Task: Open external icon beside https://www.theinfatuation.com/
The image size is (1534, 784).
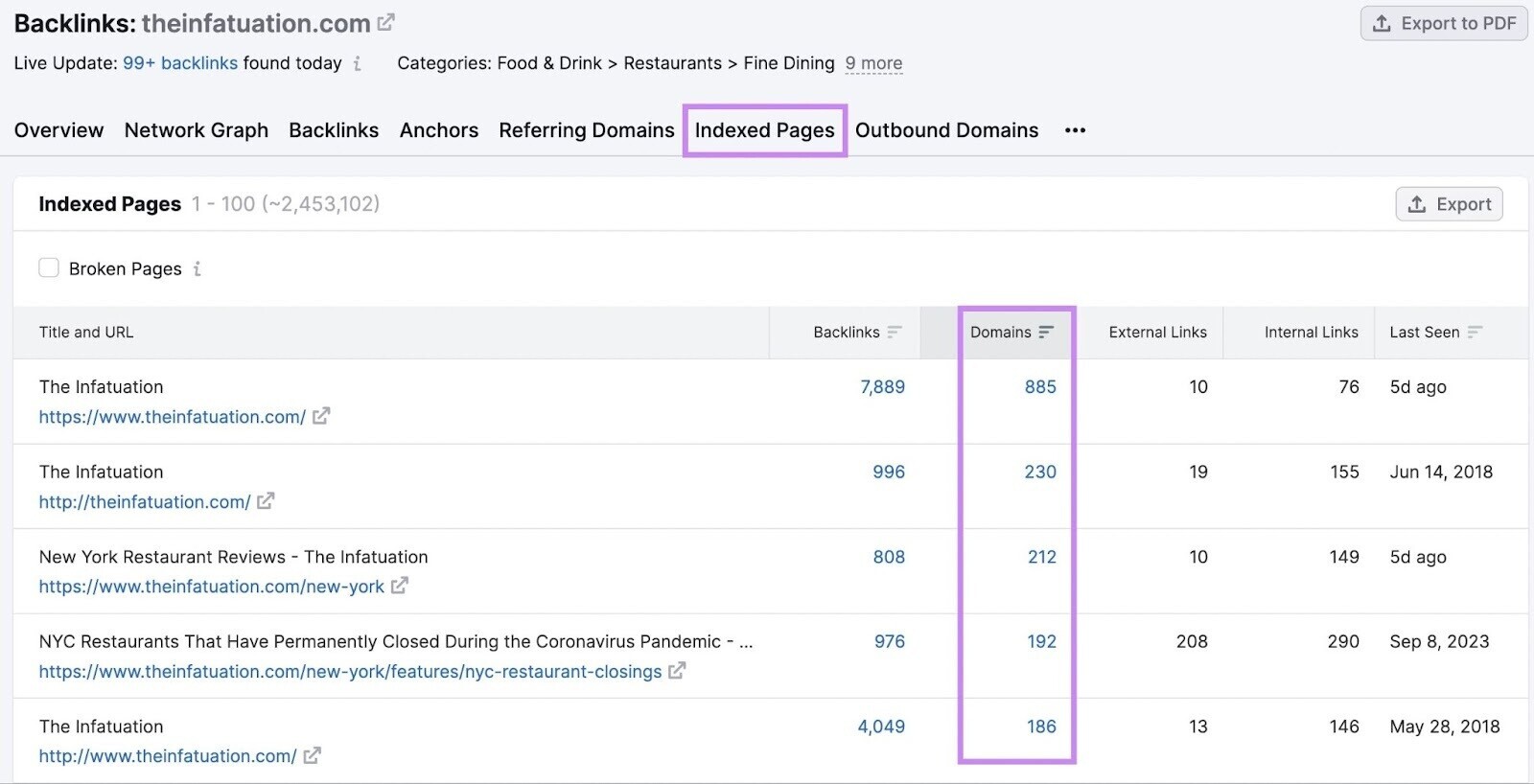Action: point(321,416)
